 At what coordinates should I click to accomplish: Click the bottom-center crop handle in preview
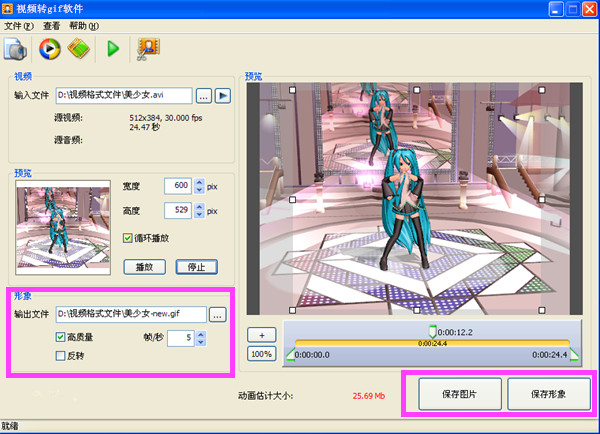pos(417,310)
